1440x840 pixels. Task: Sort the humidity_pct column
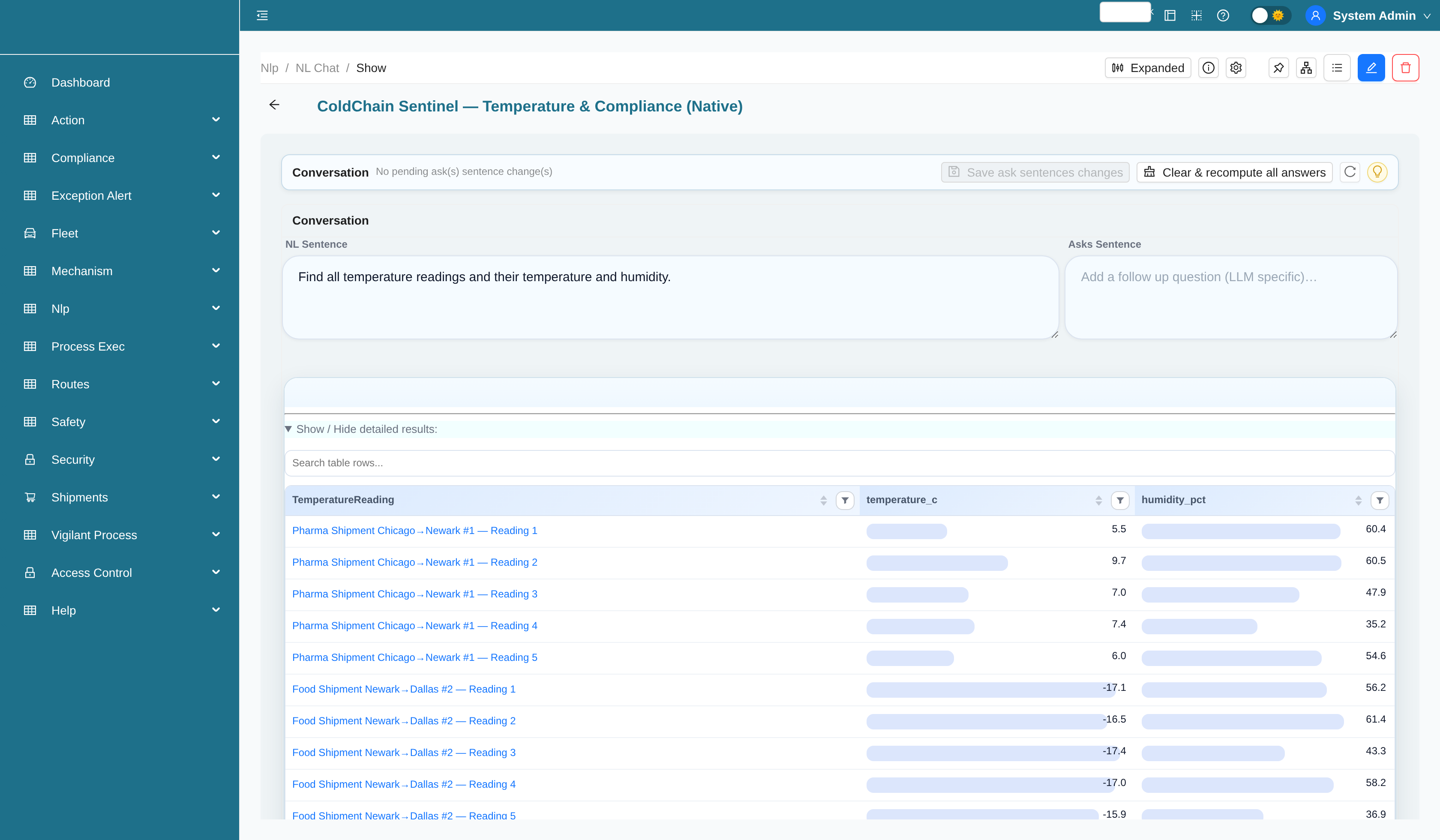(1358, 501)
